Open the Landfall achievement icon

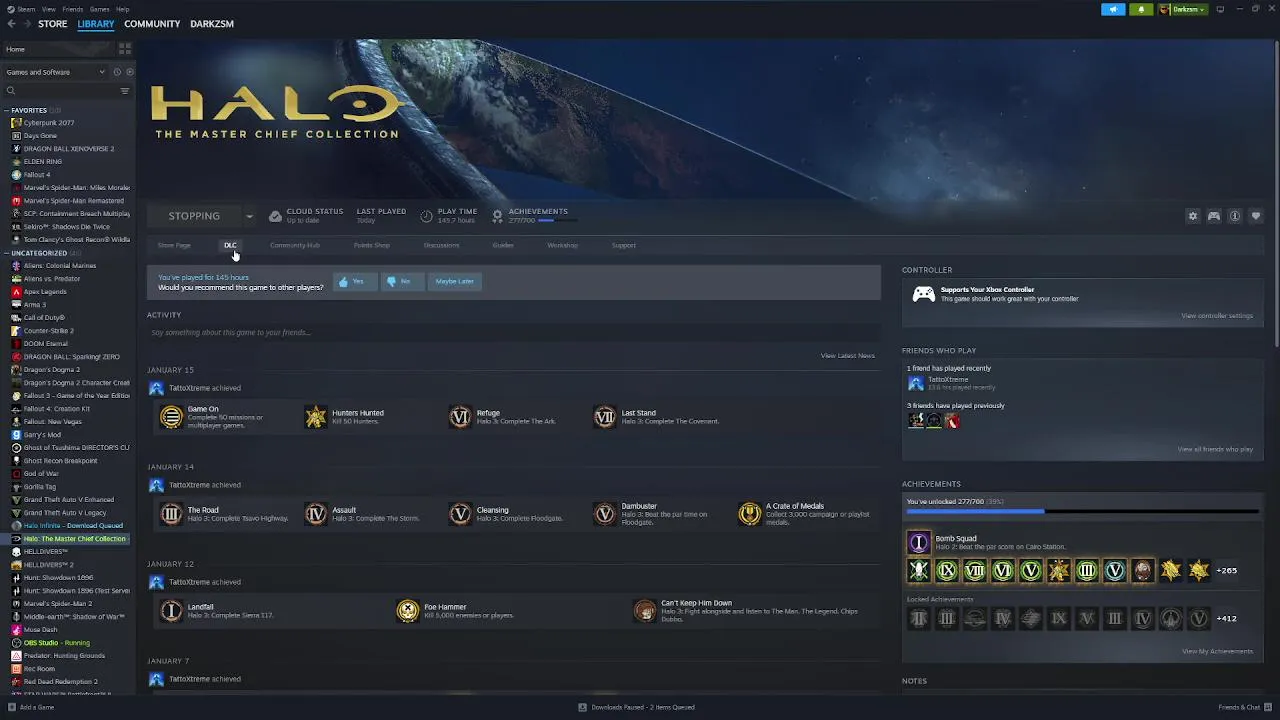coord(171,611)
